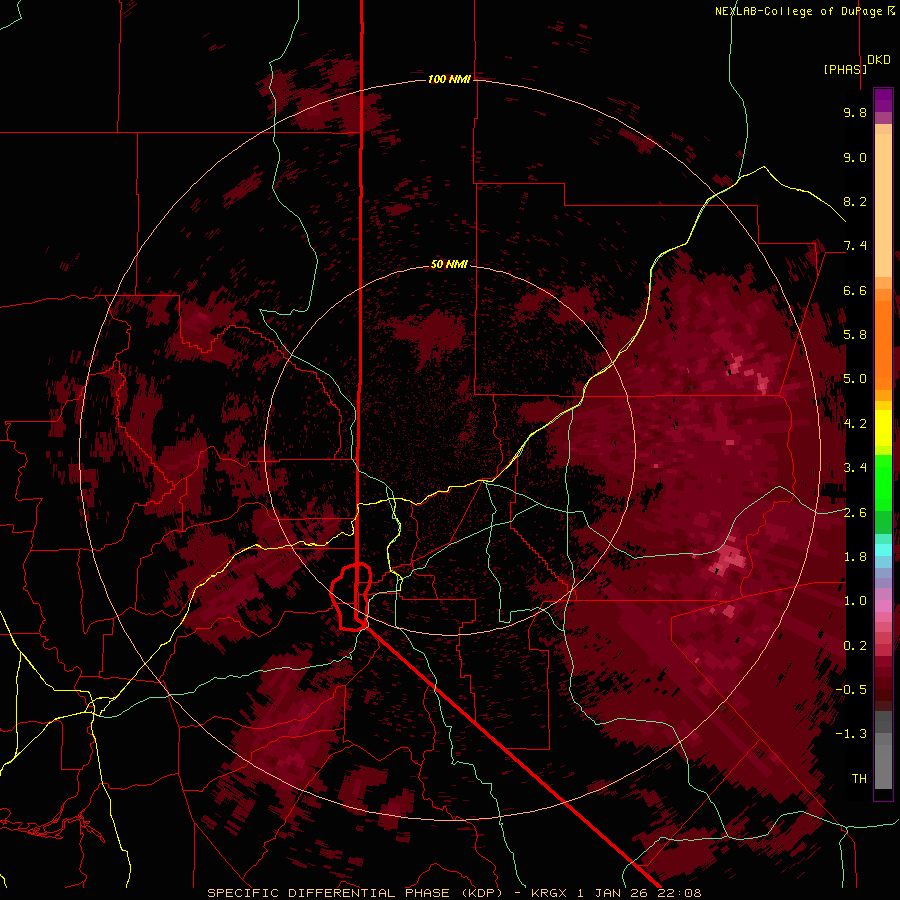This screenshot has width=900, height=900.
Task: Click the gray bottom segment of color bar
Action: 883,763
